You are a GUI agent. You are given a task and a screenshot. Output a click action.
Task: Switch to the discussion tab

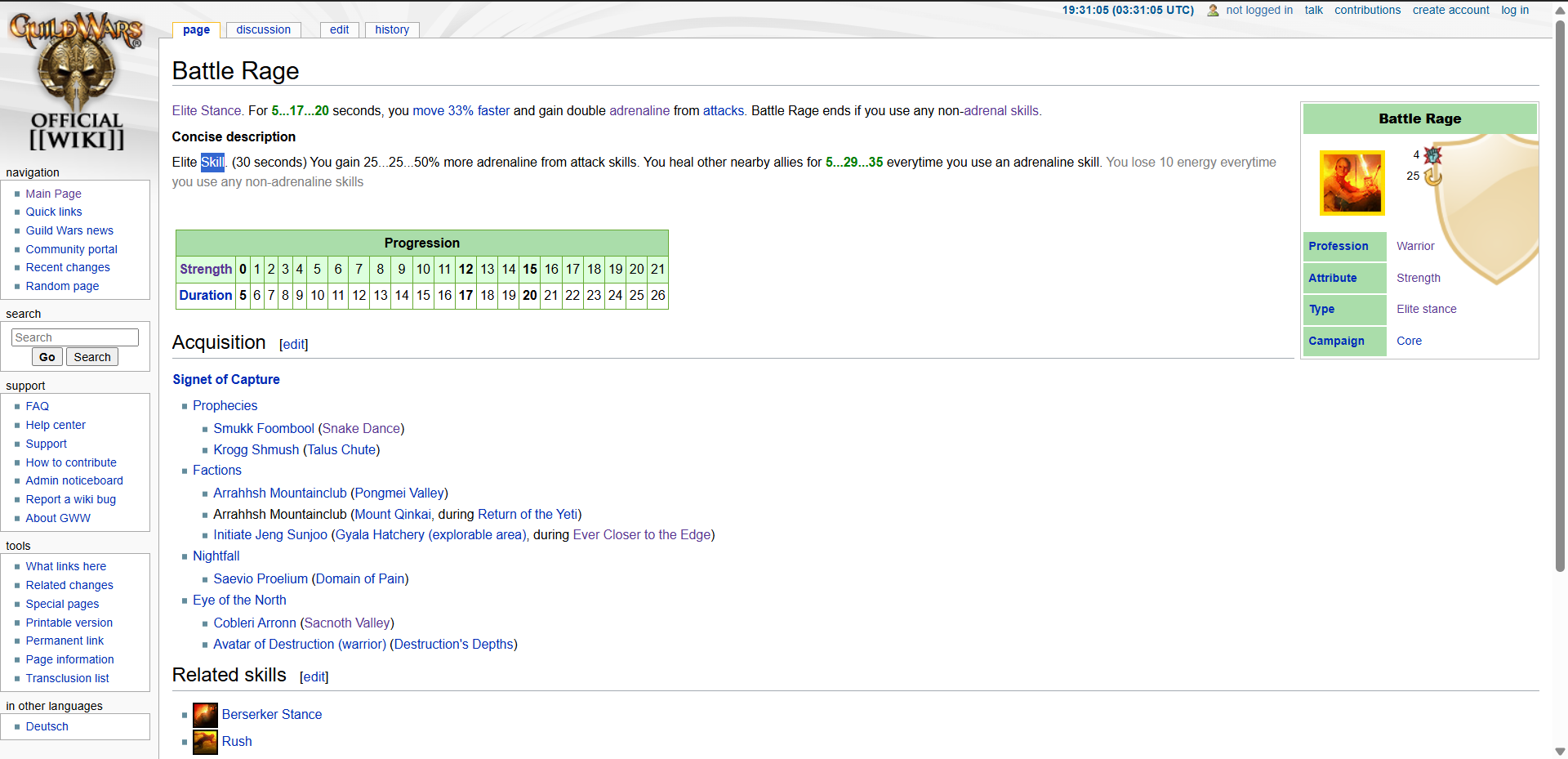click(x=263, y=29)
